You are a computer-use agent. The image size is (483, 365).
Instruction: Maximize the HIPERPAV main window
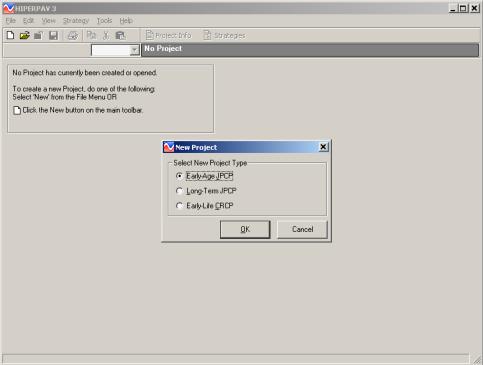click(463, 8)
